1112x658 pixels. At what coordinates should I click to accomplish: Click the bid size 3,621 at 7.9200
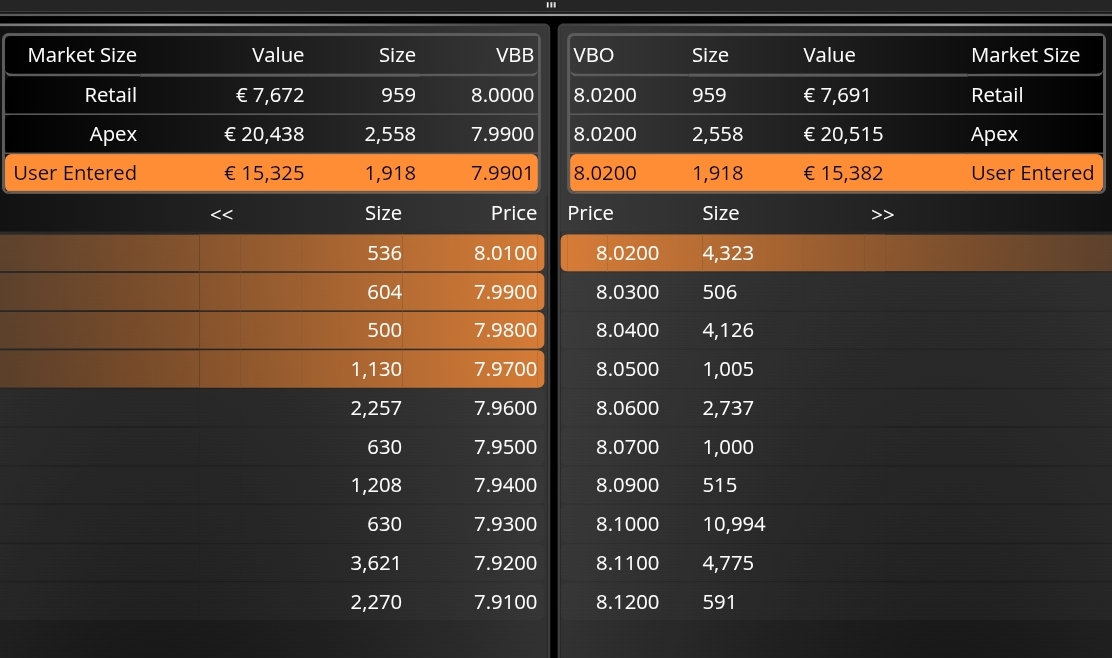click(x=376, y=563)
